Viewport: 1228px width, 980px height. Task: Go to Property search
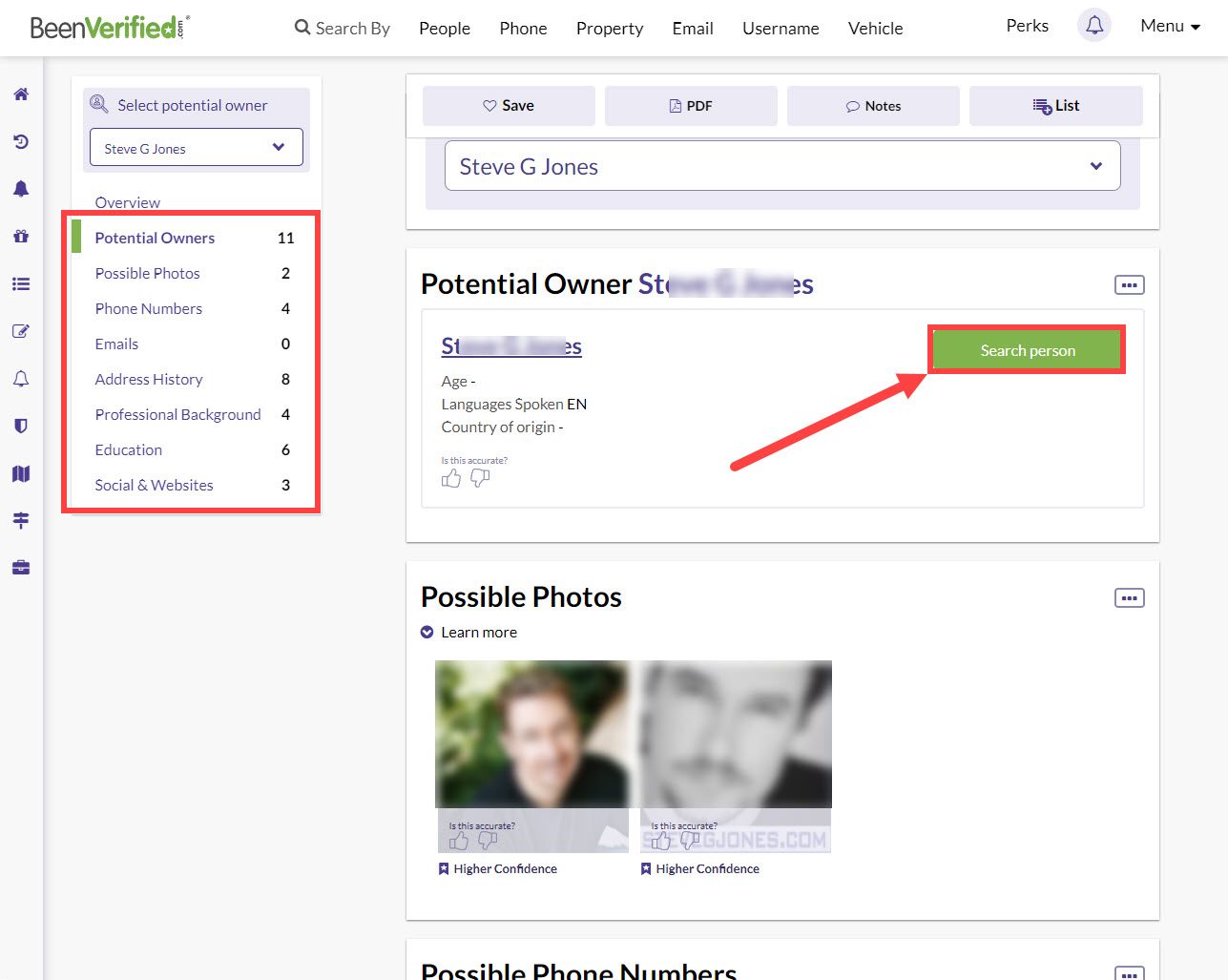coord(610,28)
